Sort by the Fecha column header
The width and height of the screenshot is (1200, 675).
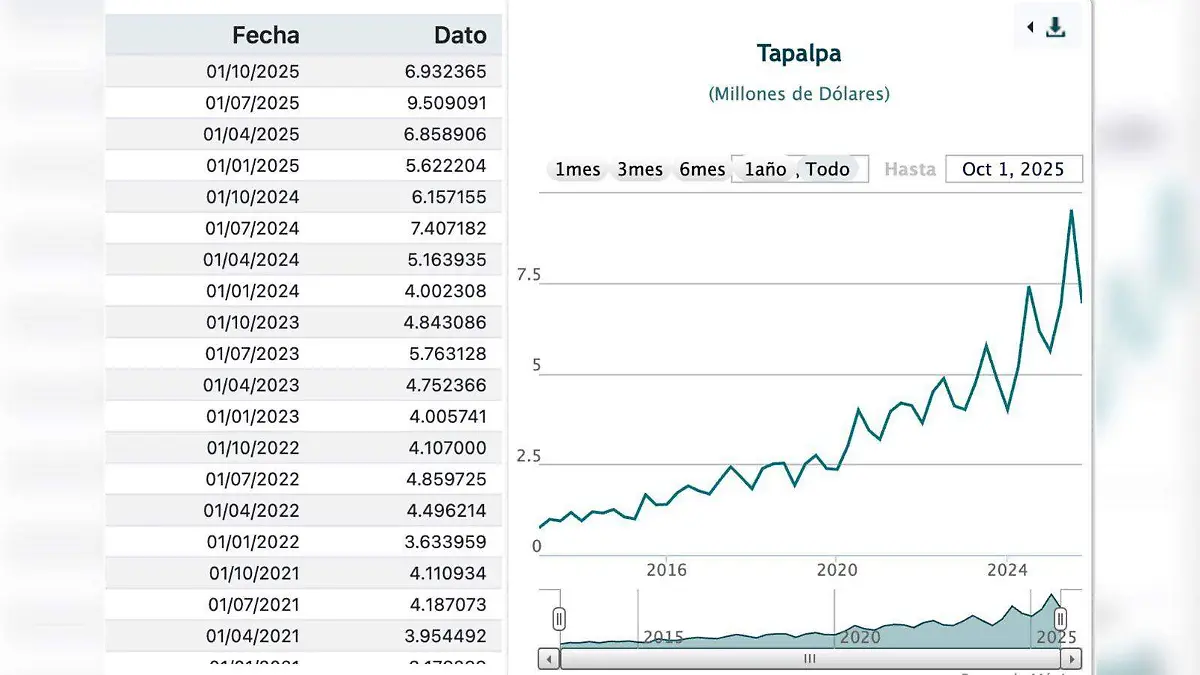[265, 35]
